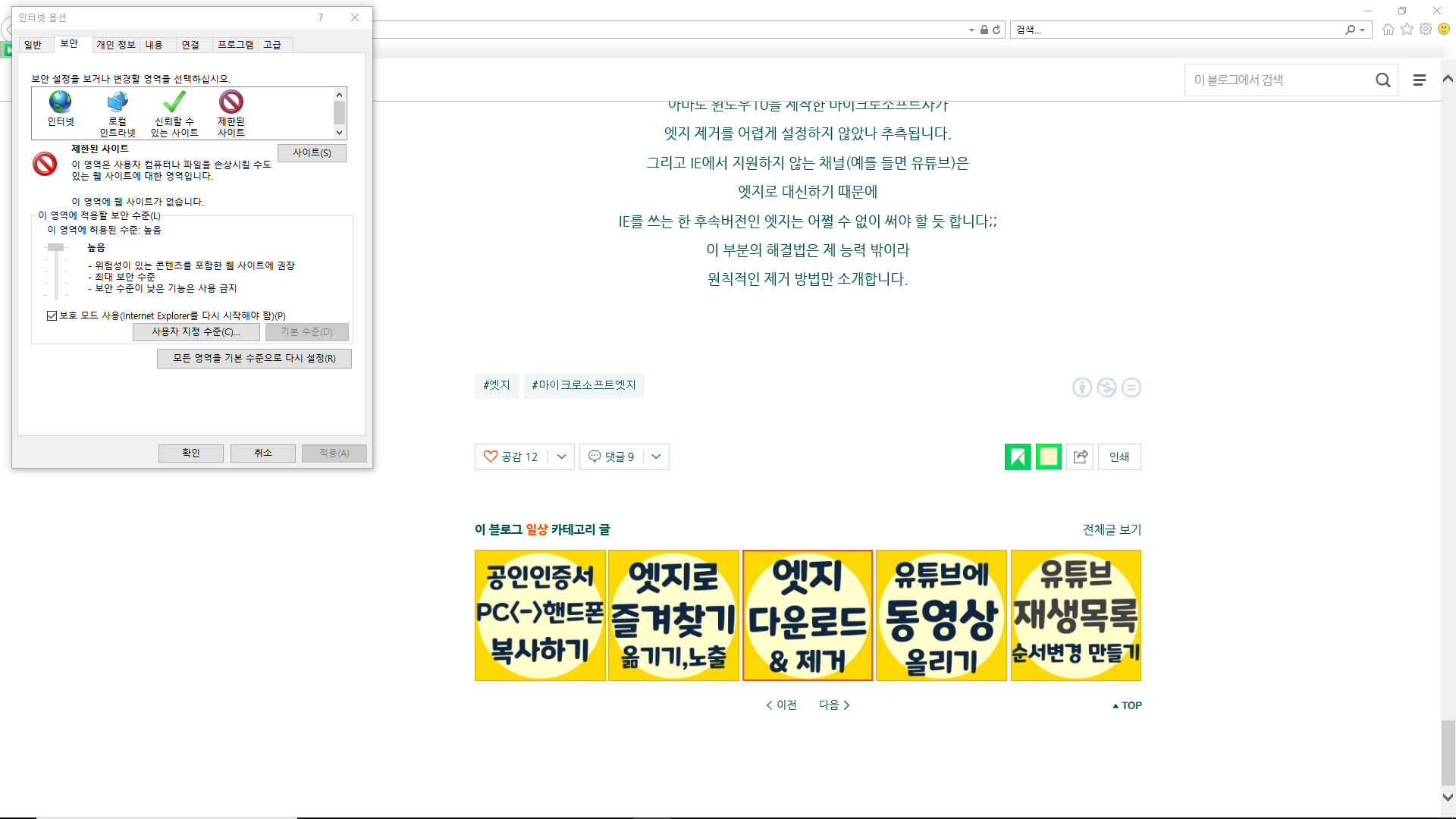The image size is (1456, 819).
Task: Open the 고급 tab
Action: [x=272, y=45]
